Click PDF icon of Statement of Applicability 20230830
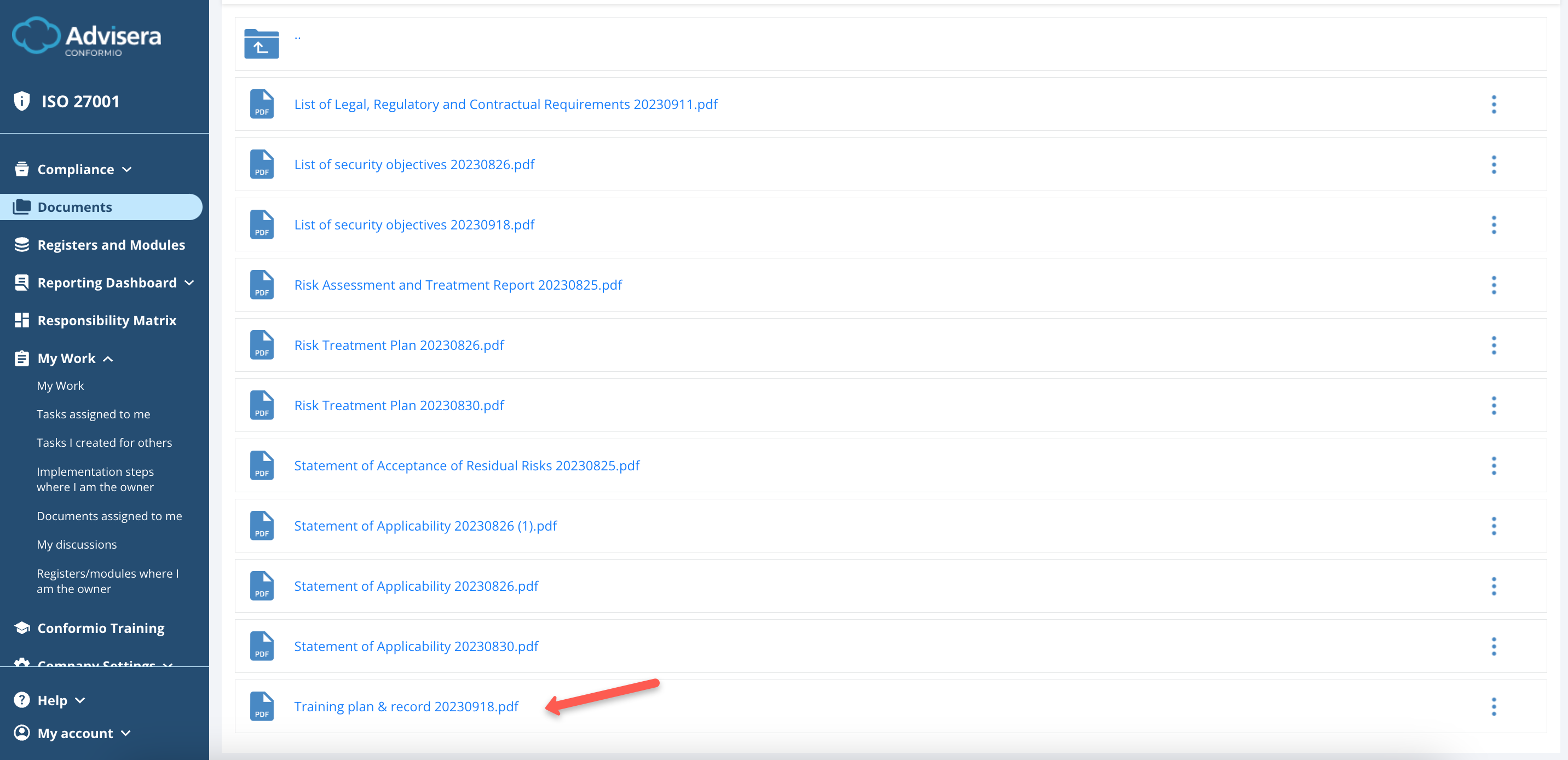The image size is (1568, 760). coord(262,646)
